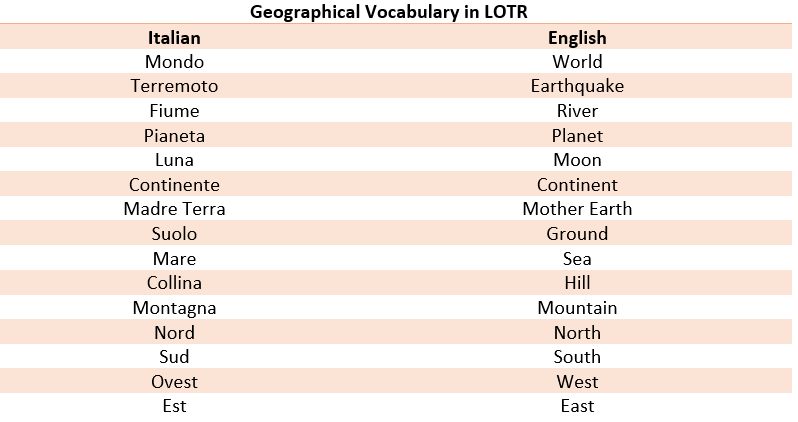The width and height of the screenshot is (798, 422).
Task: Click the Earthquake cell
Action: point(577,86)
